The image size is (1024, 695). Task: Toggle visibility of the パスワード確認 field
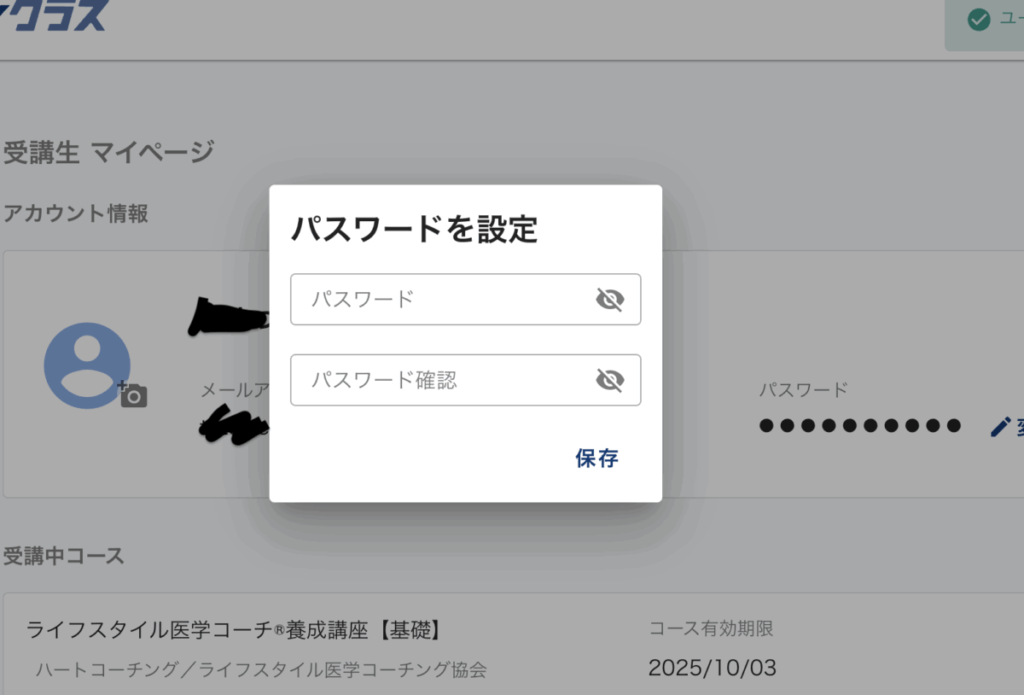point(609,380)
